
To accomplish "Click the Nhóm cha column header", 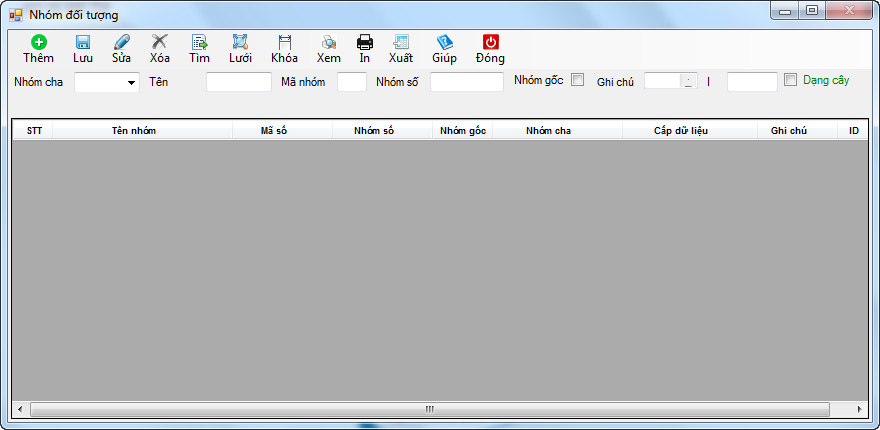I will click(x=557, y=131).
